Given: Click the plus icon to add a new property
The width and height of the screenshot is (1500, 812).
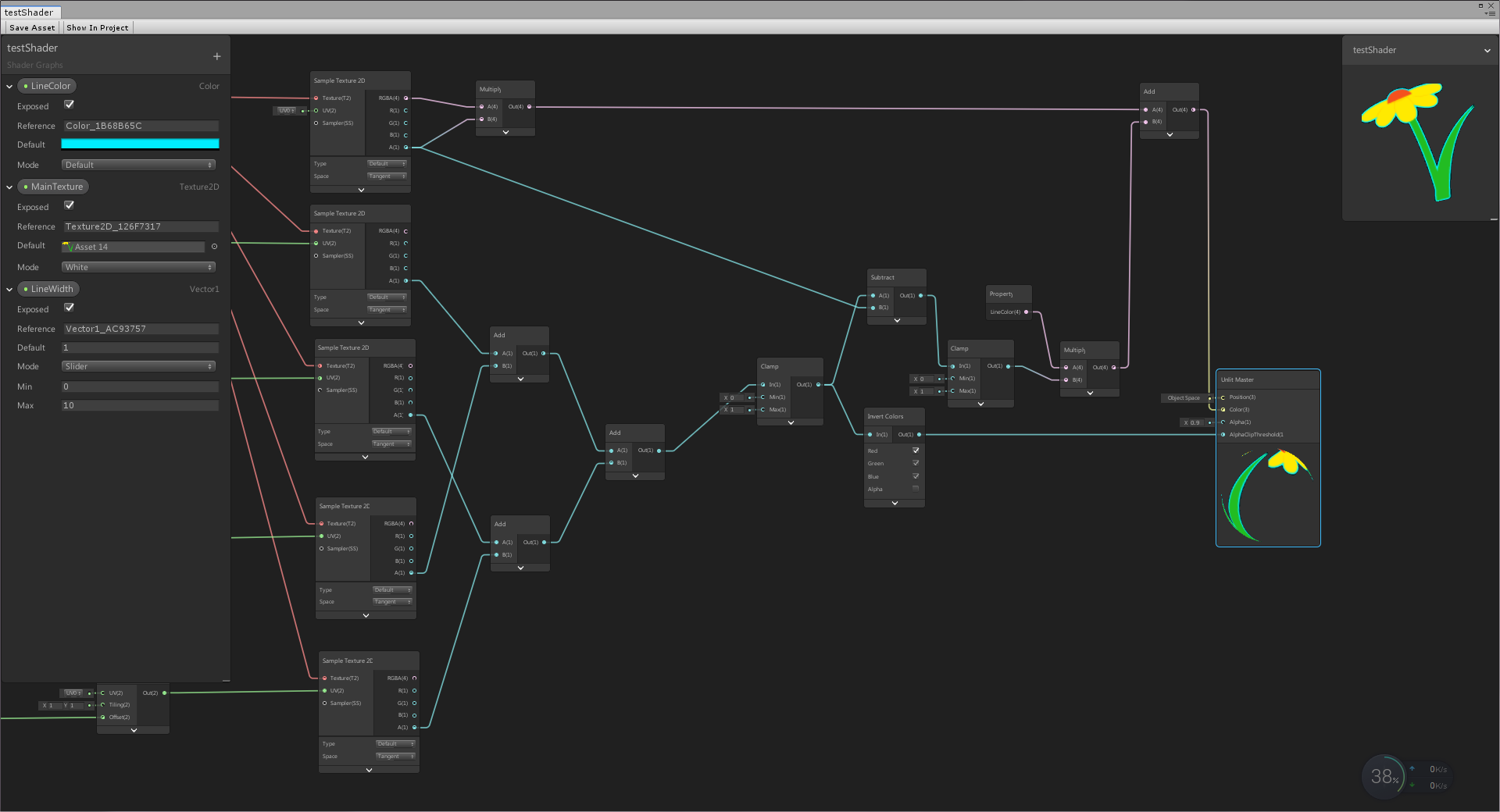Looking at the screenshot, I should (x=216, y=55).
